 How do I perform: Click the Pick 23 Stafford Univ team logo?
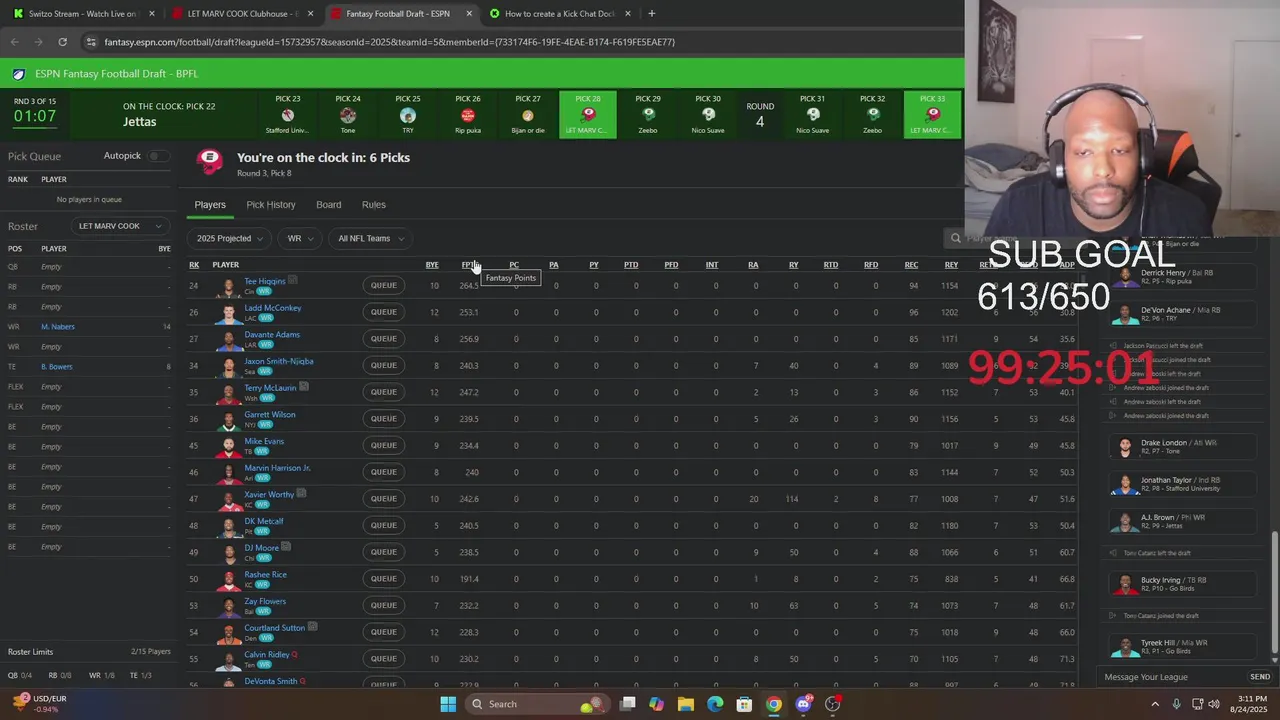point(288,115)
